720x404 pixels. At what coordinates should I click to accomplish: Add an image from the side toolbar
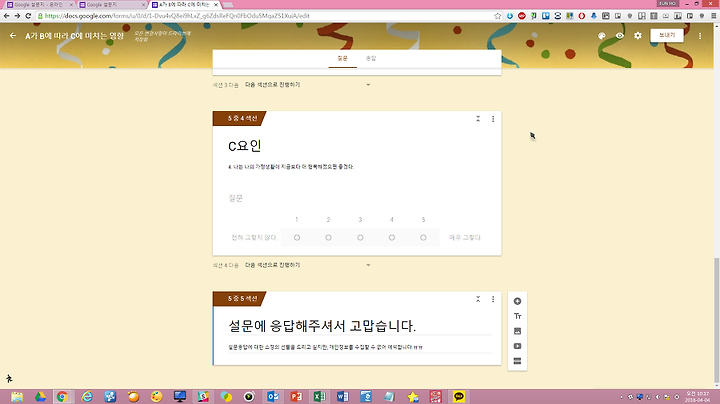click(x=518, y=331)
